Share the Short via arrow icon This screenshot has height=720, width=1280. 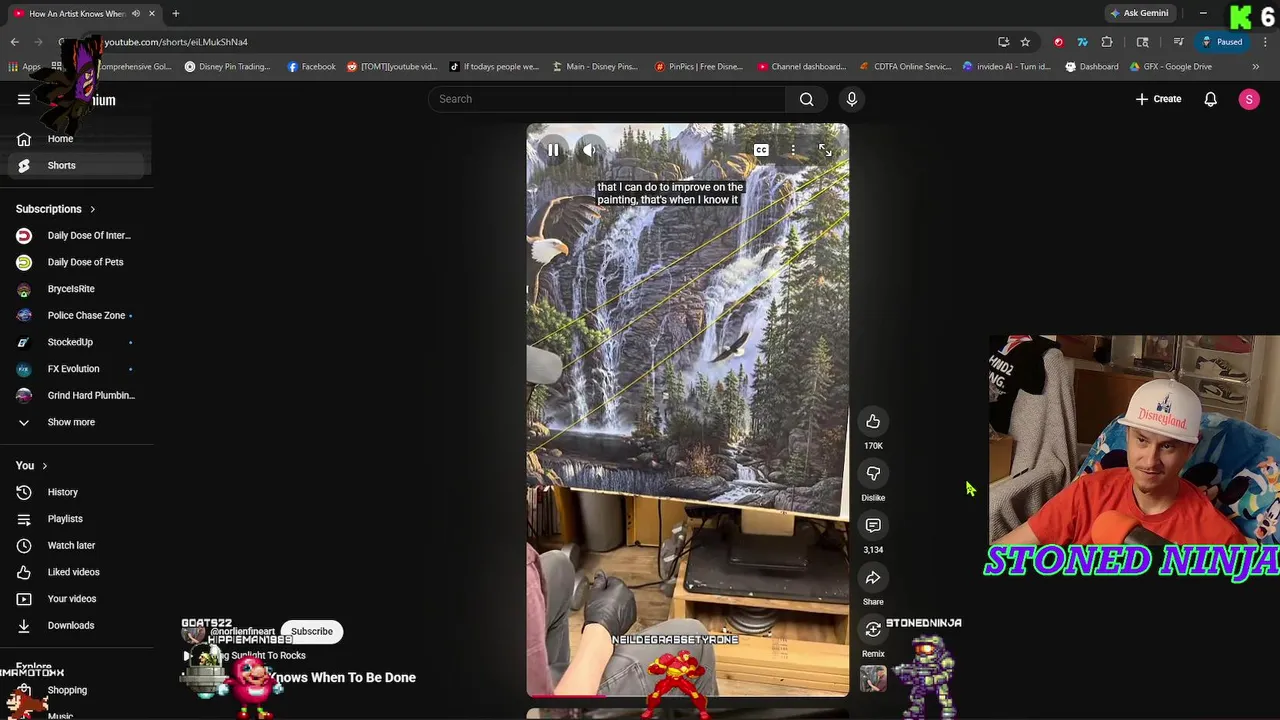pyautogui.click(x=873, y=578)
